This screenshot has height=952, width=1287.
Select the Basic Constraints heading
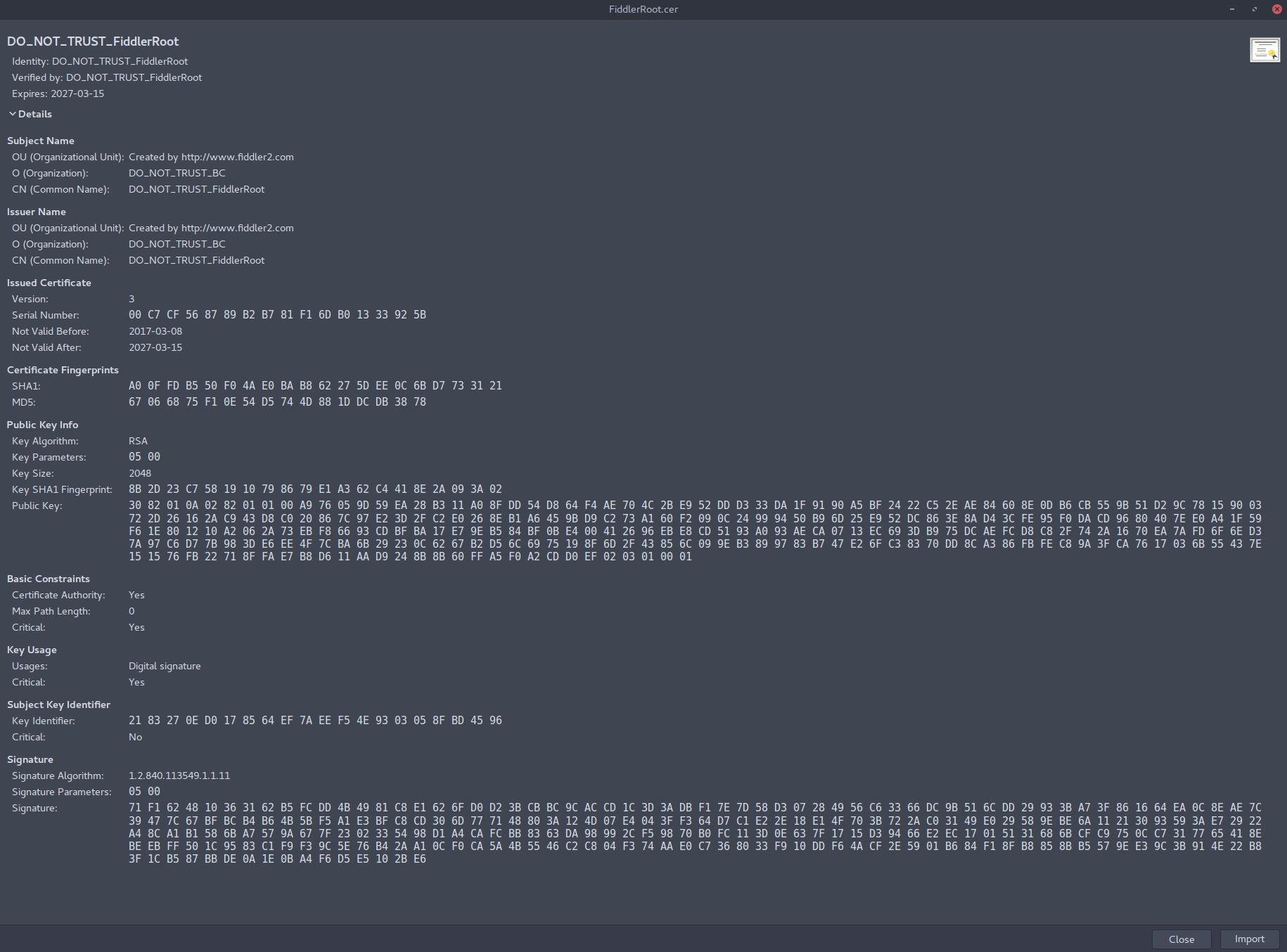(x=49, y=579)
